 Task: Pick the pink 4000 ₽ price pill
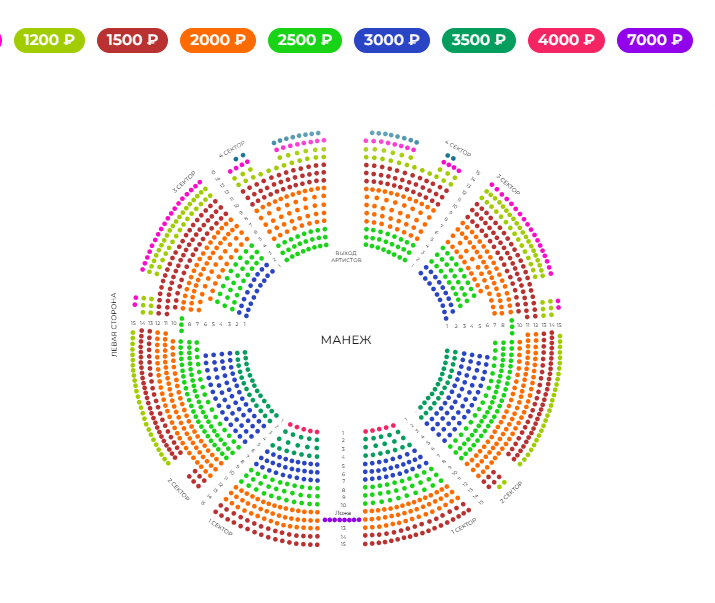[565, 41]
